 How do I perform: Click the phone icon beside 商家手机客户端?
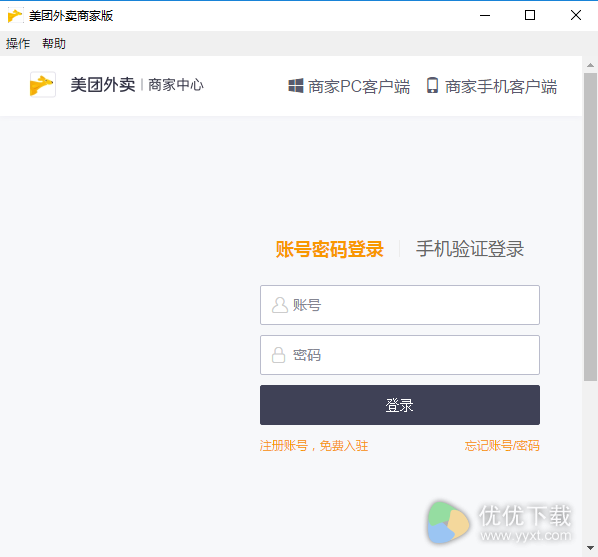coord(432,85)
